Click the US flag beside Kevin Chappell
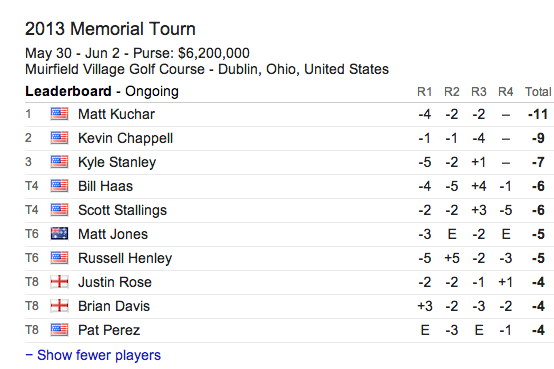This screenshot has width=554, height=369. coord(59,138)
